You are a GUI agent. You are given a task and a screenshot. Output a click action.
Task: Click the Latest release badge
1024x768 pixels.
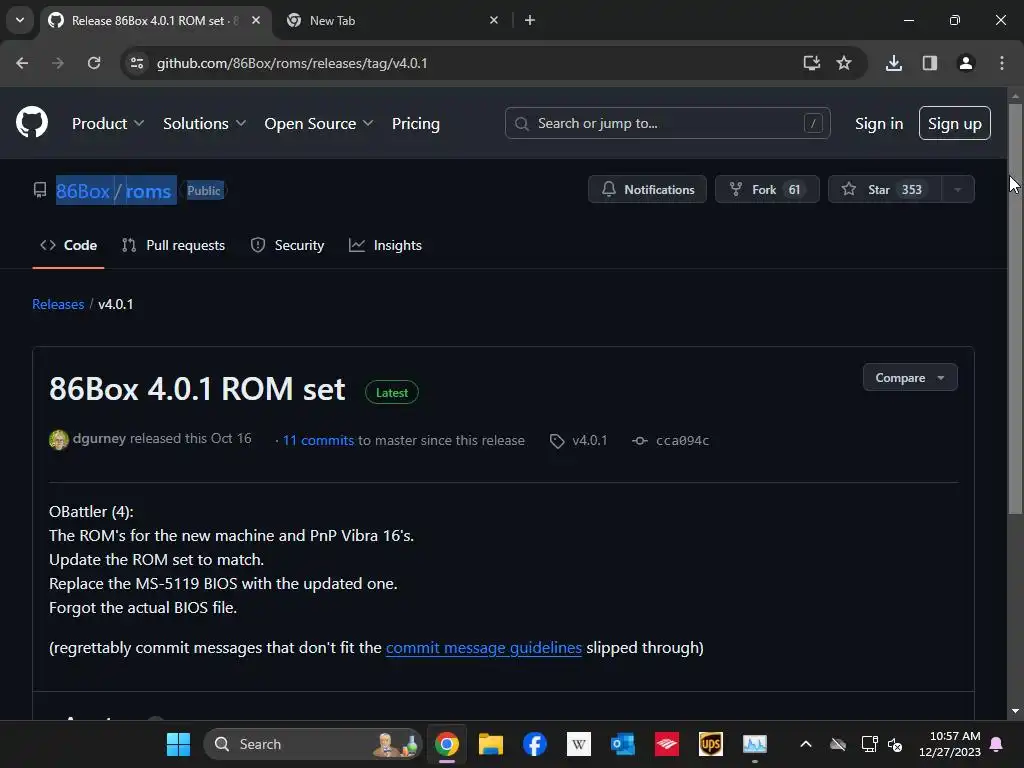pyautogui.click(x=392, y=392)
